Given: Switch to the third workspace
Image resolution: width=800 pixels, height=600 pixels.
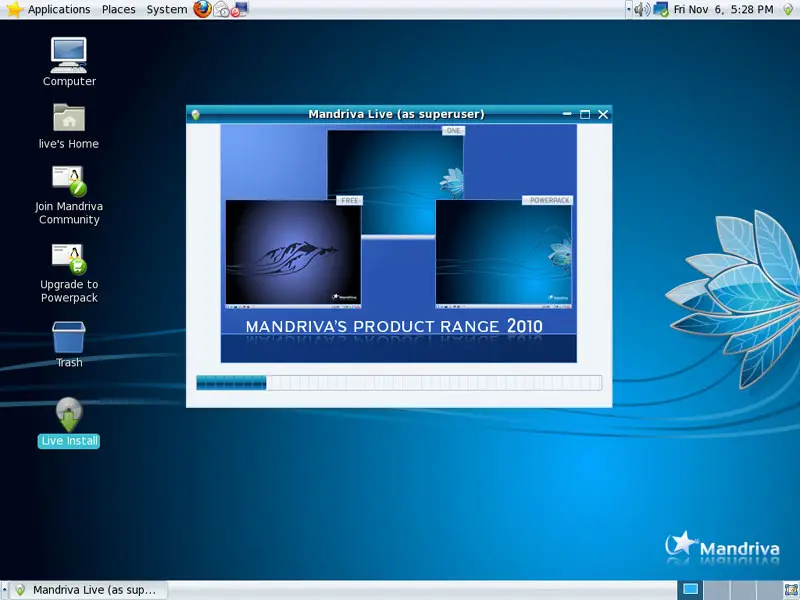Looking at the screenshot, I should click(x=743, y=590).
